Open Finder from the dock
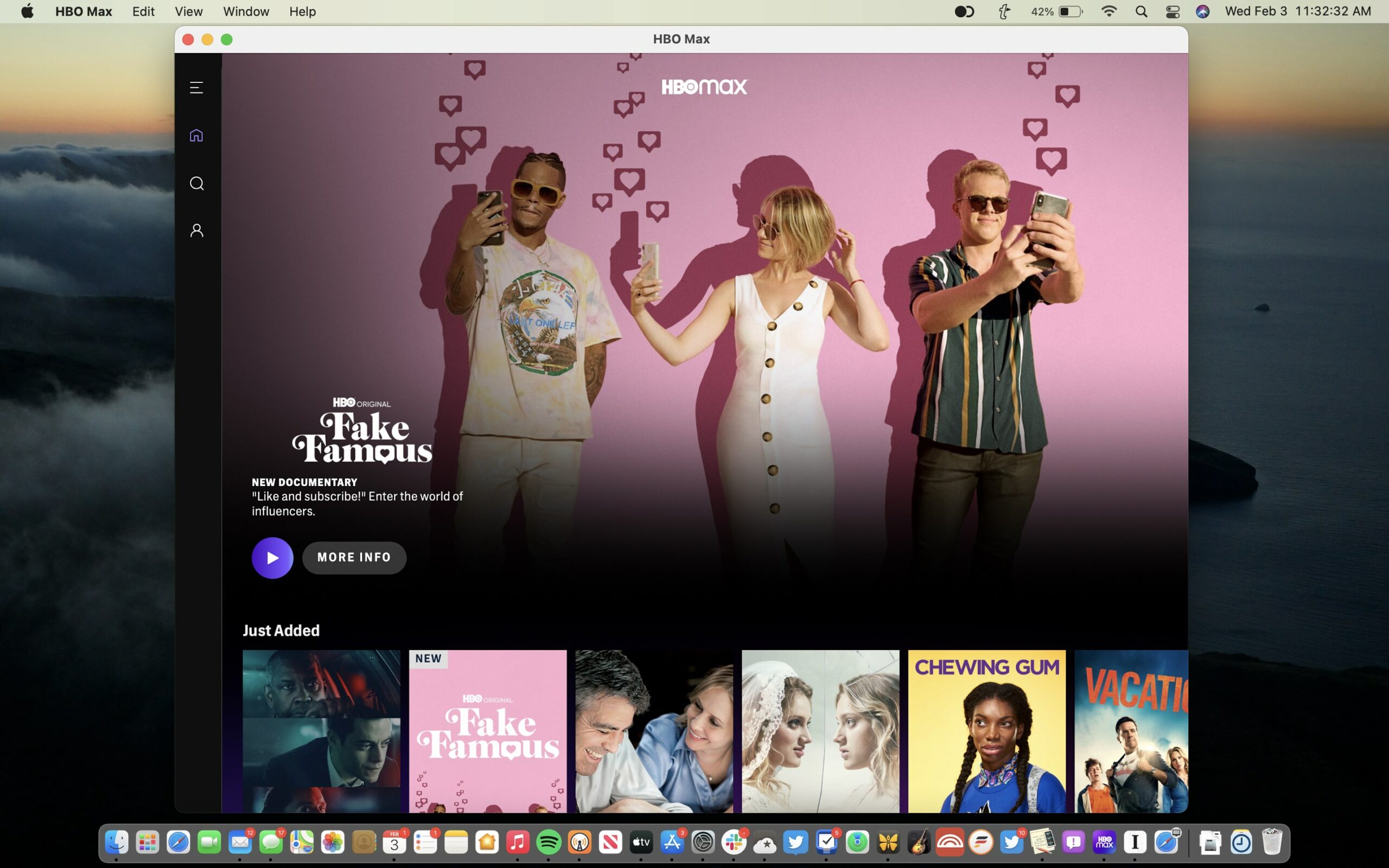Screen dimensions: 1389x868 click(117, 842)
